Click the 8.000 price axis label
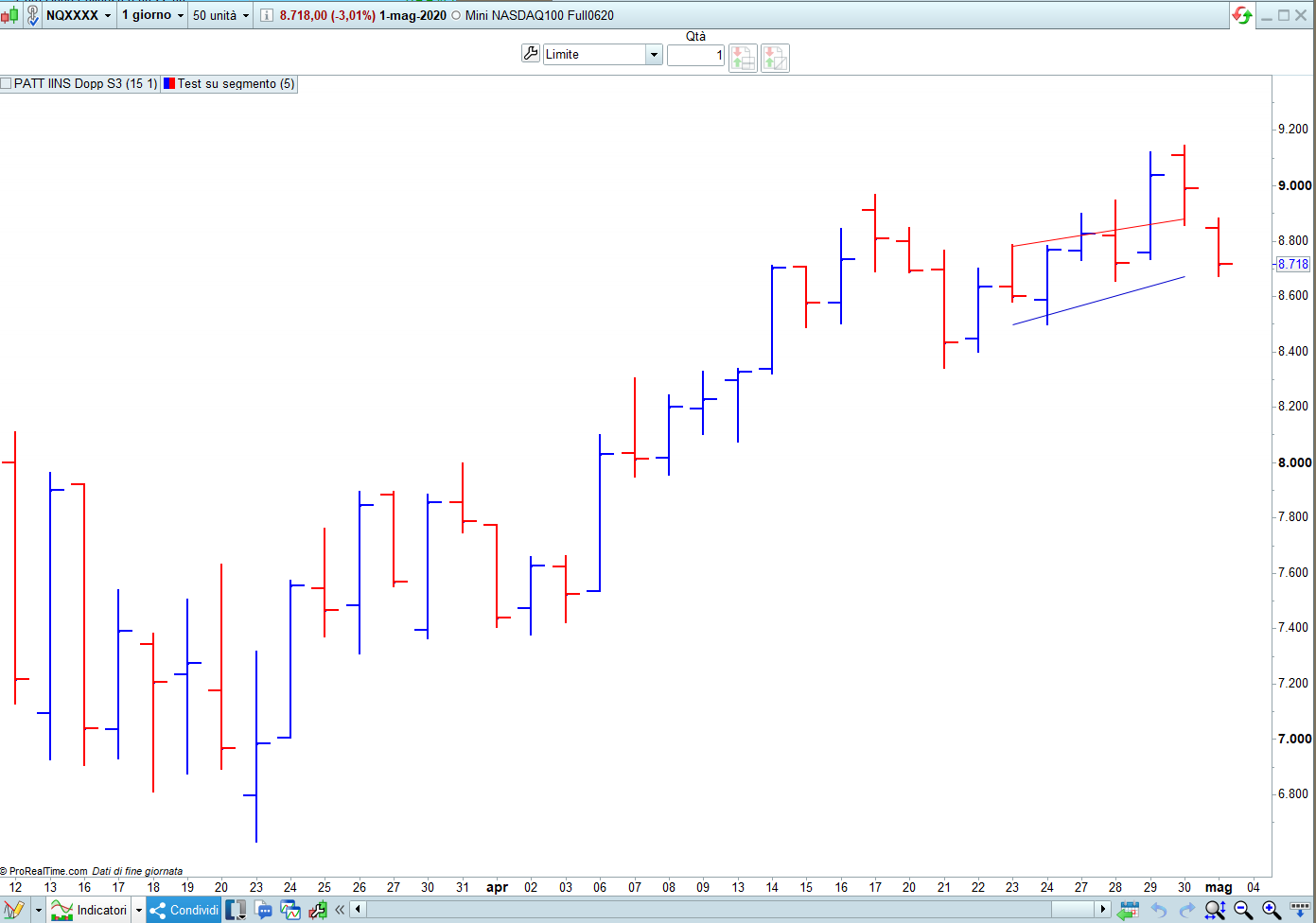The image size is (1316, 923). pyautogui.click(x=1294, y=462)
